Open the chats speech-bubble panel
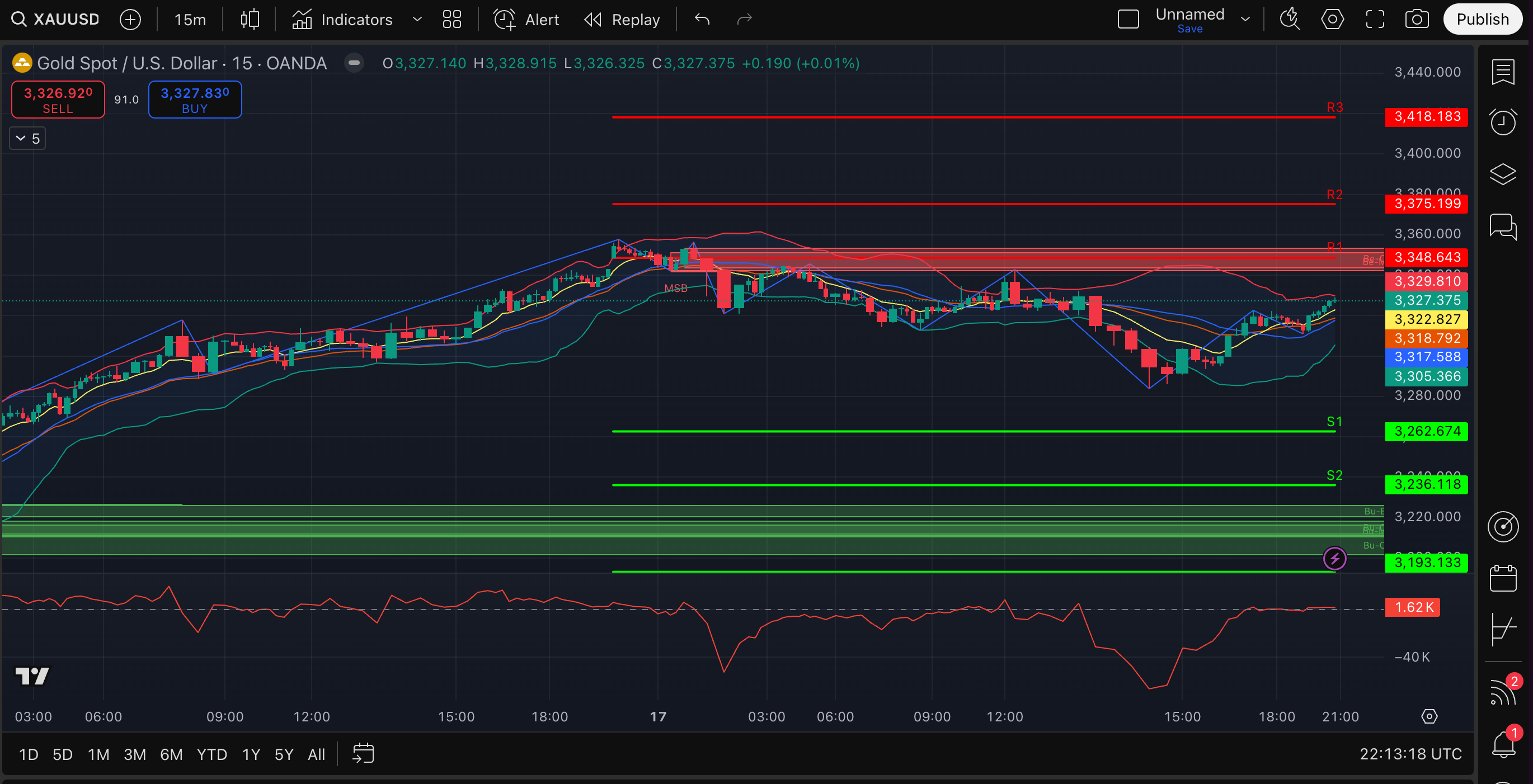Viewport: 1533px width, 784px height. click(x=1503, y=226)
